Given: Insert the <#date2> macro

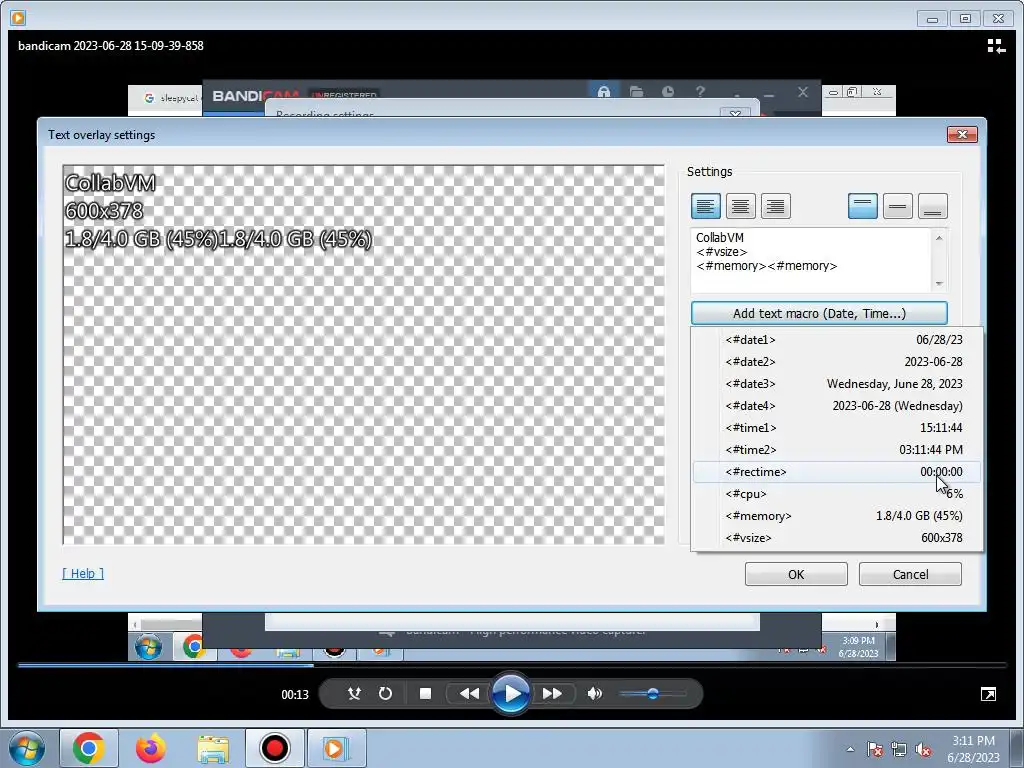Looking at the screenshot, I should 837,362.
